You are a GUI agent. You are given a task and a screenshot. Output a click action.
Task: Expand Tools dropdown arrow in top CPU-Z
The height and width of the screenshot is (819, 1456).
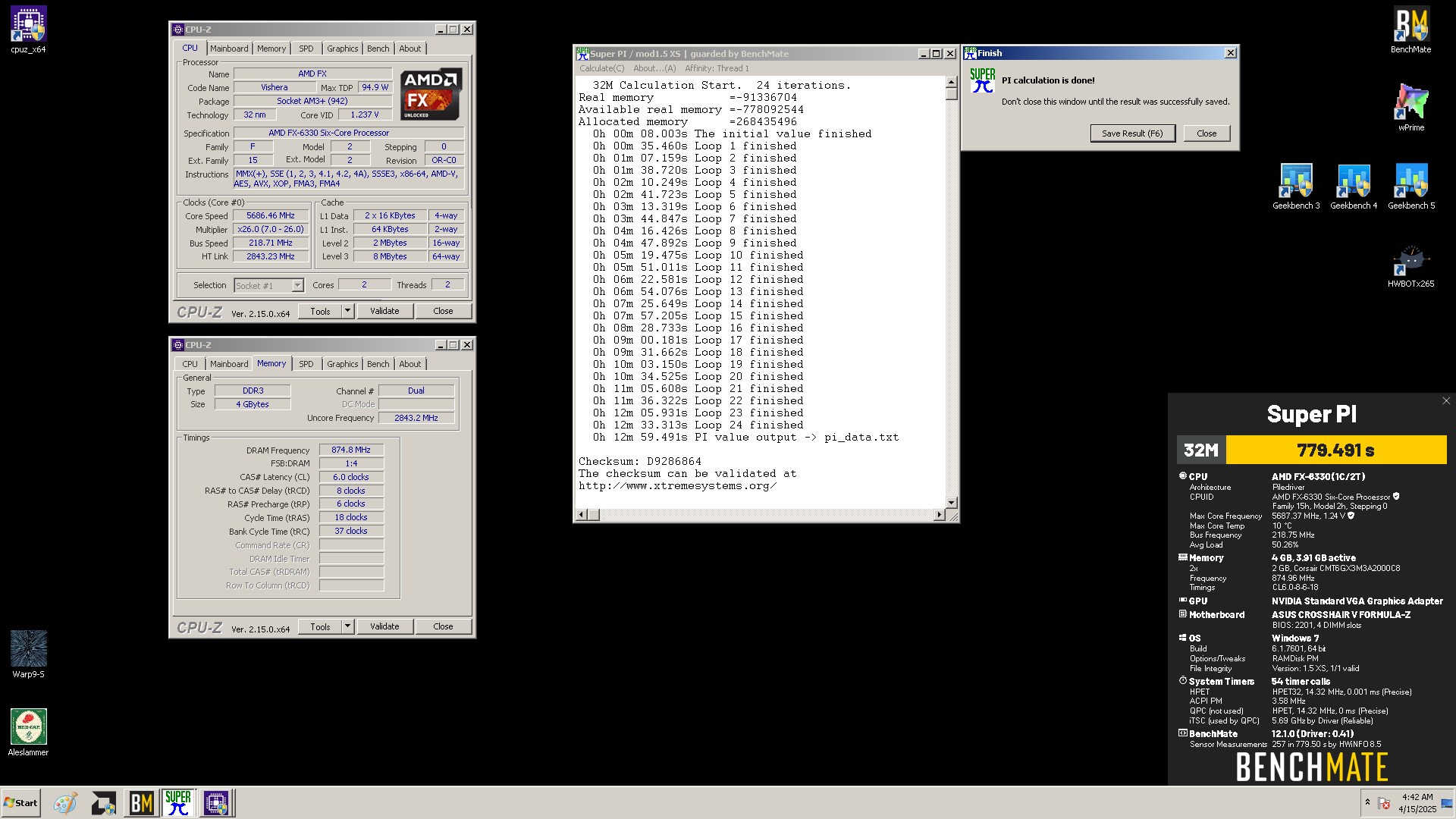(x=348, y=312)
